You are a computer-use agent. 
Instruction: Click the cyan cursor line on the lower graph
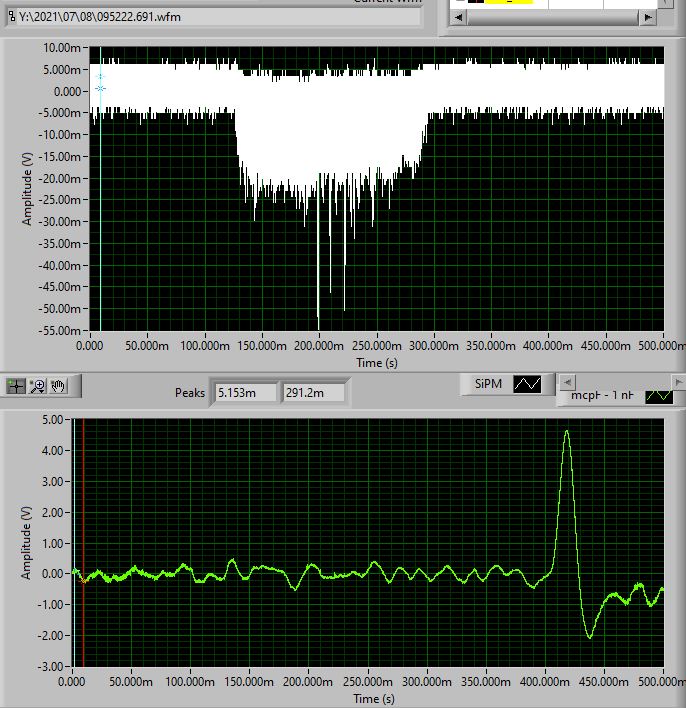click(x=74, y=542)
